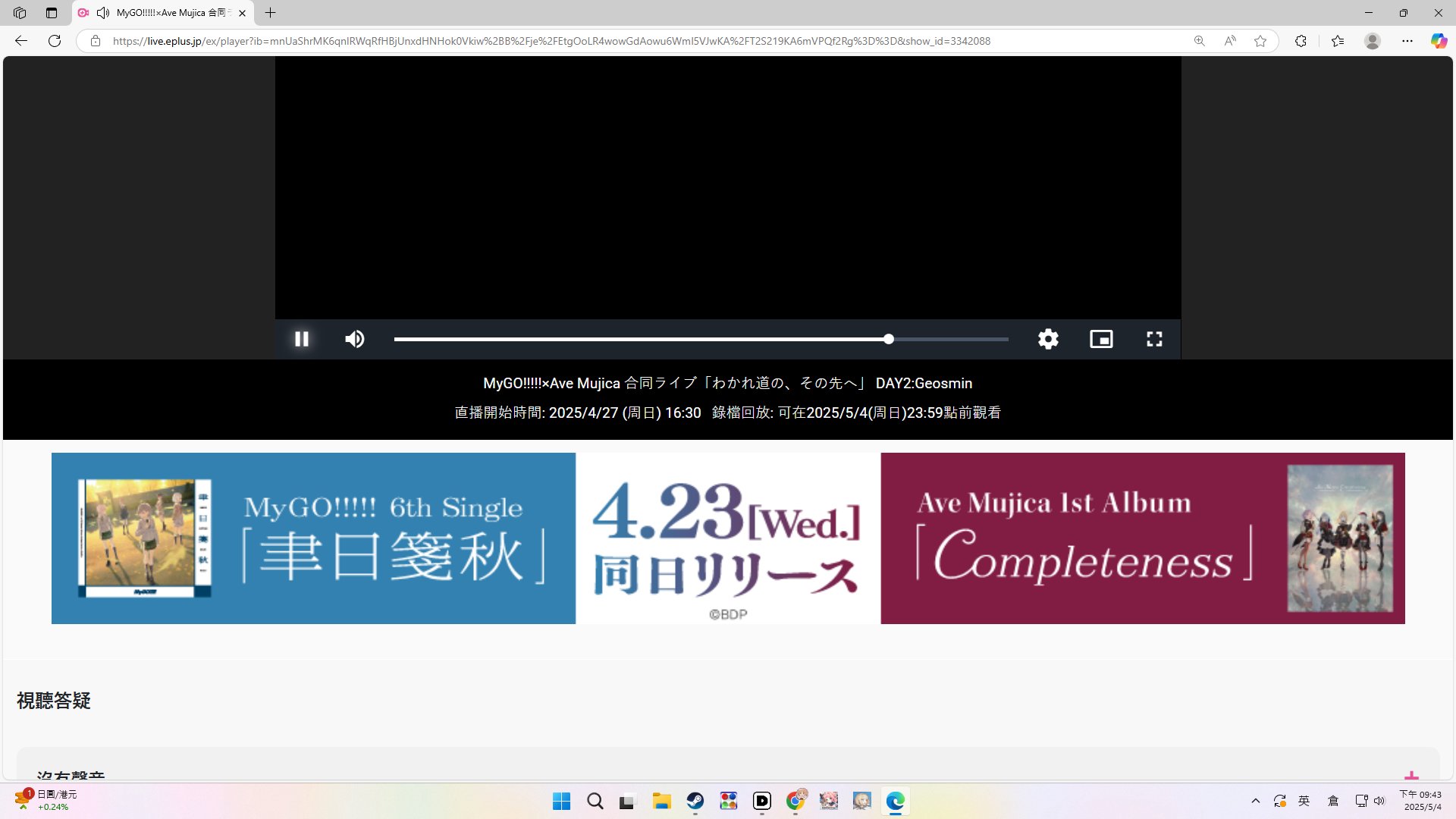
Task: Click the black video playback area
Action: (728, 187)
